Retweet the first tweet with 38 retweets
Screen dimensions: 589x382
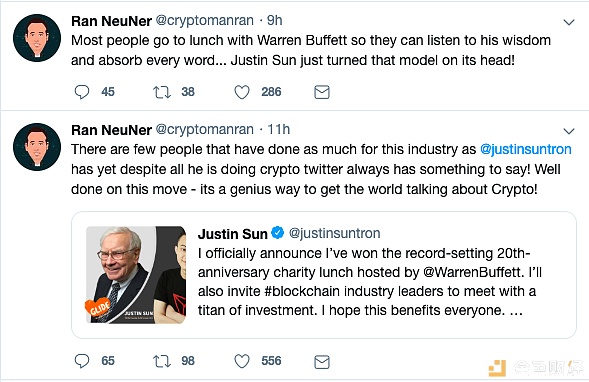click(162, 92)
